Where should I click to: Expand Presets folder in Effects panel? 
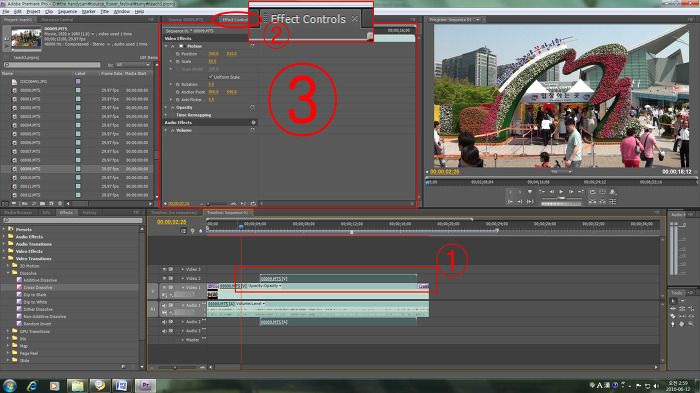[4, 229]
